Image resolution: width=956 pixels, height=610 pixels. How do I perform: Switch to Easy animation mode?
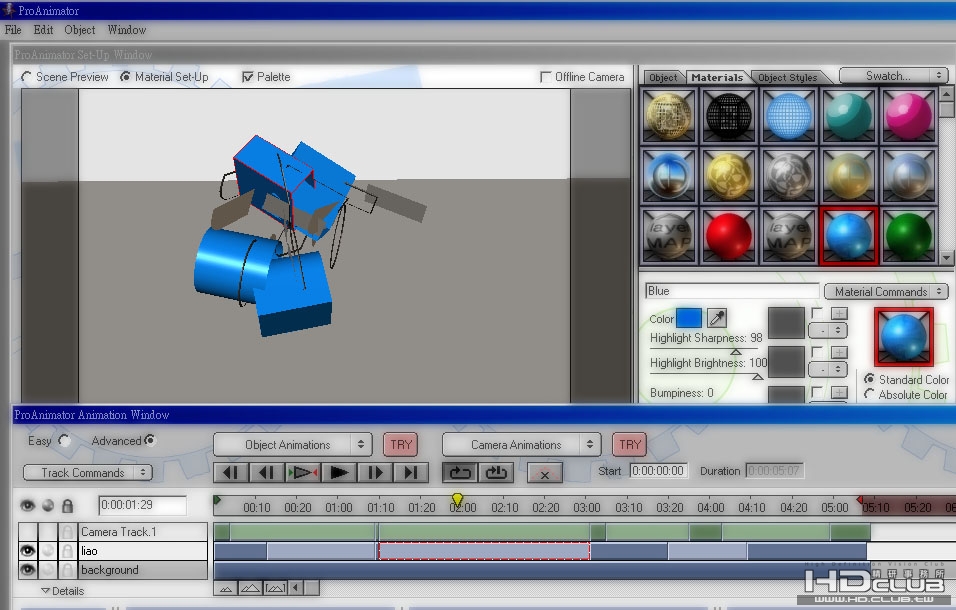64,440
